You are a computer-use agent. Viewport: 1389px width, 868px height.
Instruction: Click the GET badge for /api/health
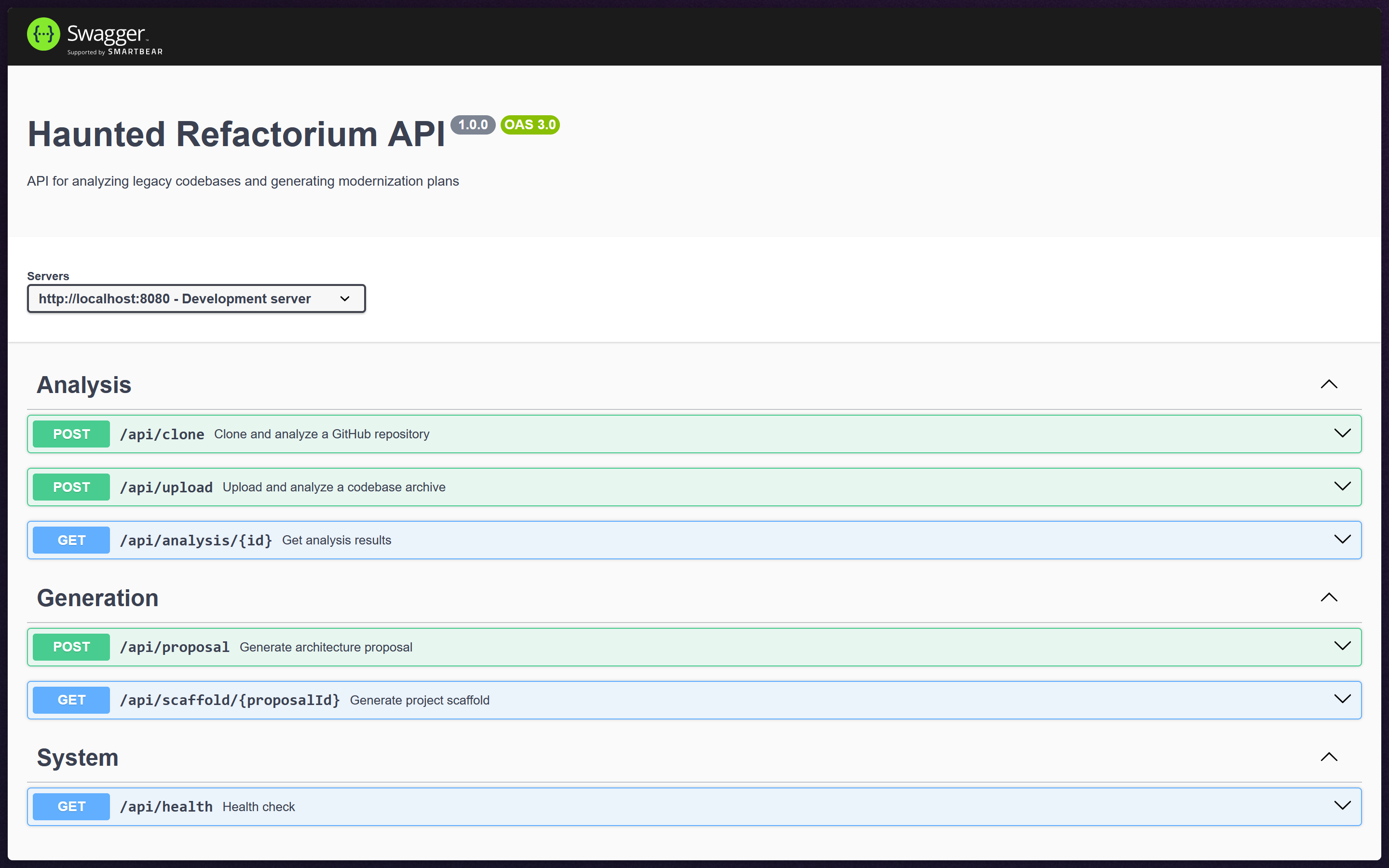(71, 807)
